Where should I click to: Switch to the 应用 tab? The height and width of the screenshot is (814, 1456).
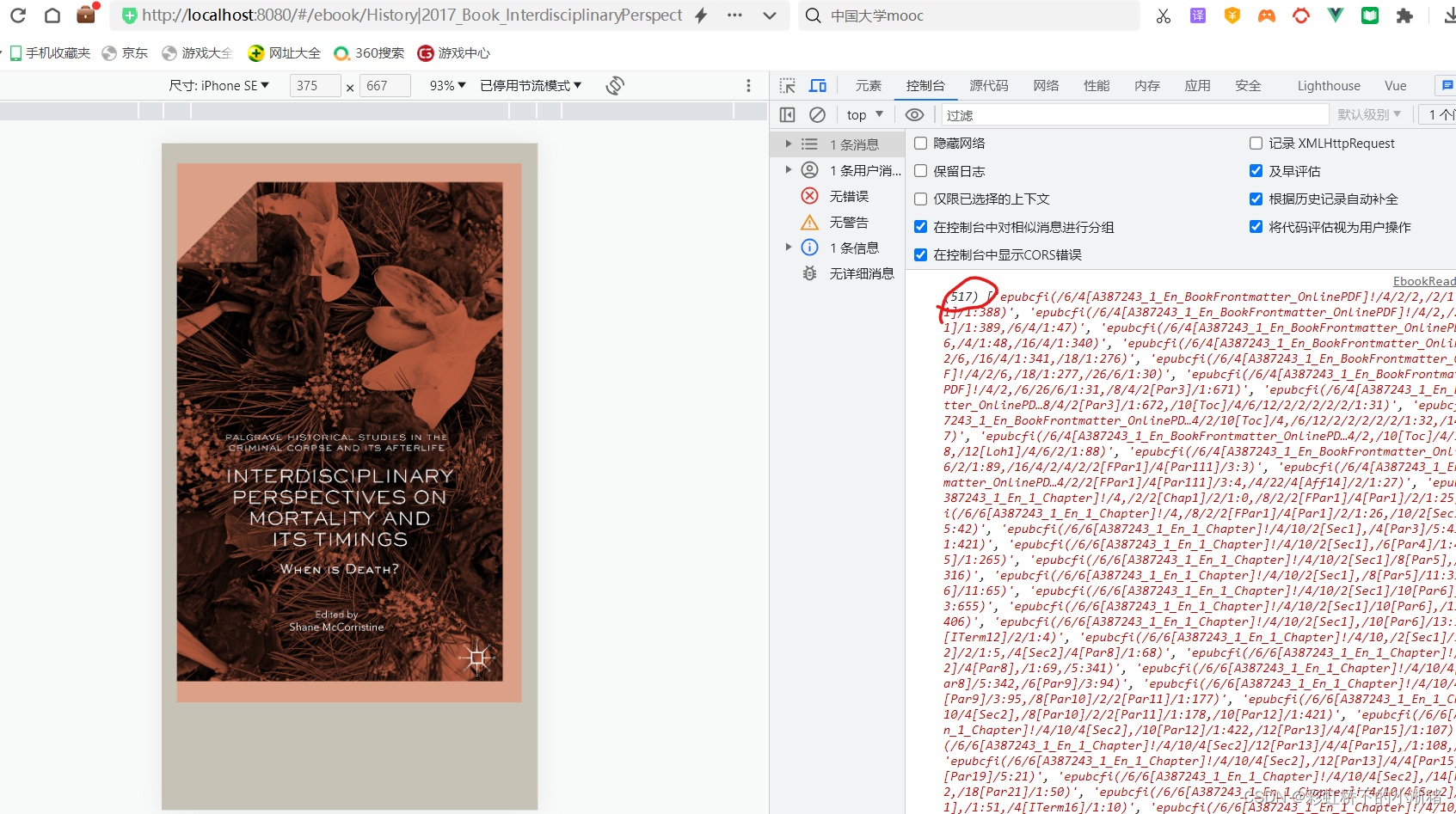click(1197, 86)
